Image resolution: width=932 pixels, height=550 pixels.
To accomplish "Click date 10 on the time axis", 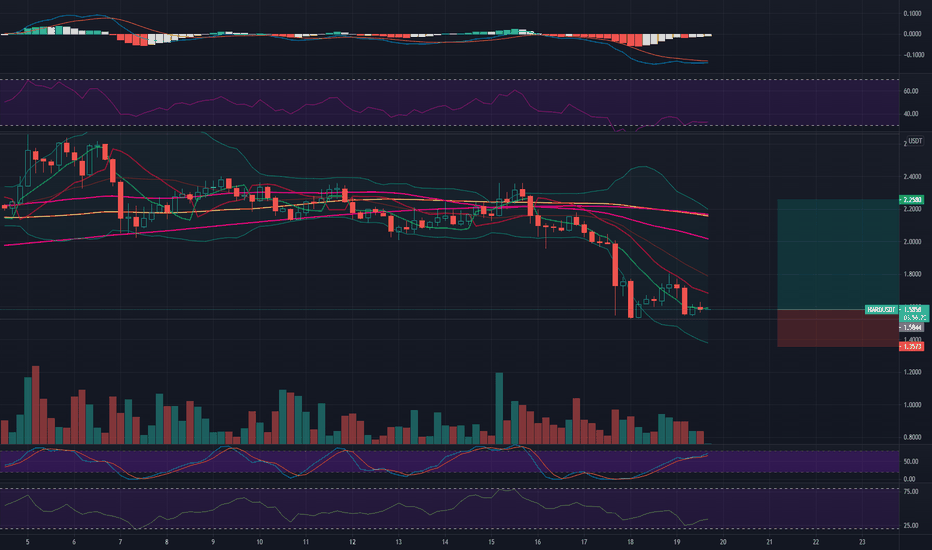I will click(x=259, y=542).
